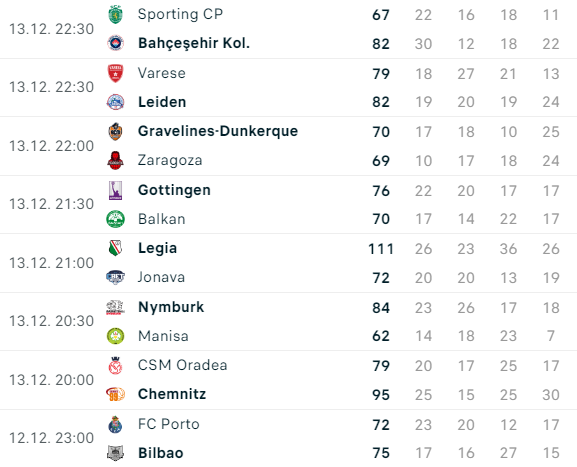Click the Chemnitz team logo
The width and height of the screenshot is (577, 467).
[x=115, y=395]
